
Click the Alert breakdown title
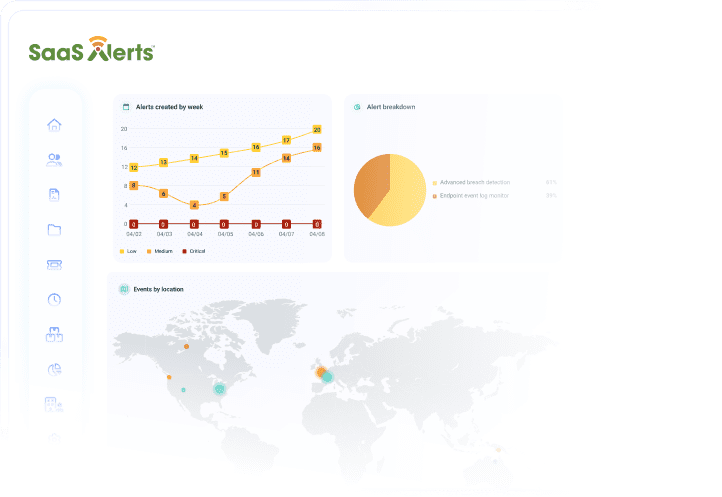tap(391, 107)
